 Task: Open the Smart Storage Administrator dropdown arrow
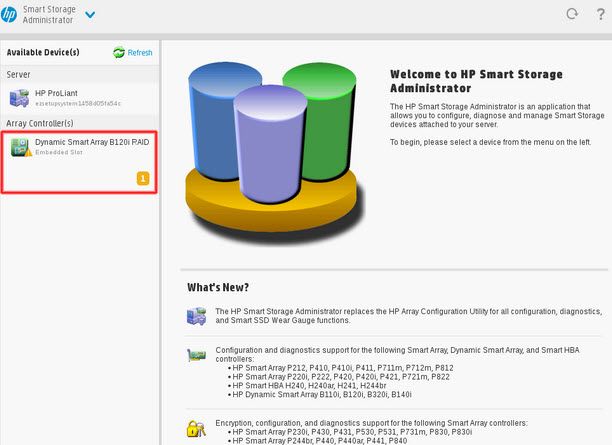[x=91, y=14]
